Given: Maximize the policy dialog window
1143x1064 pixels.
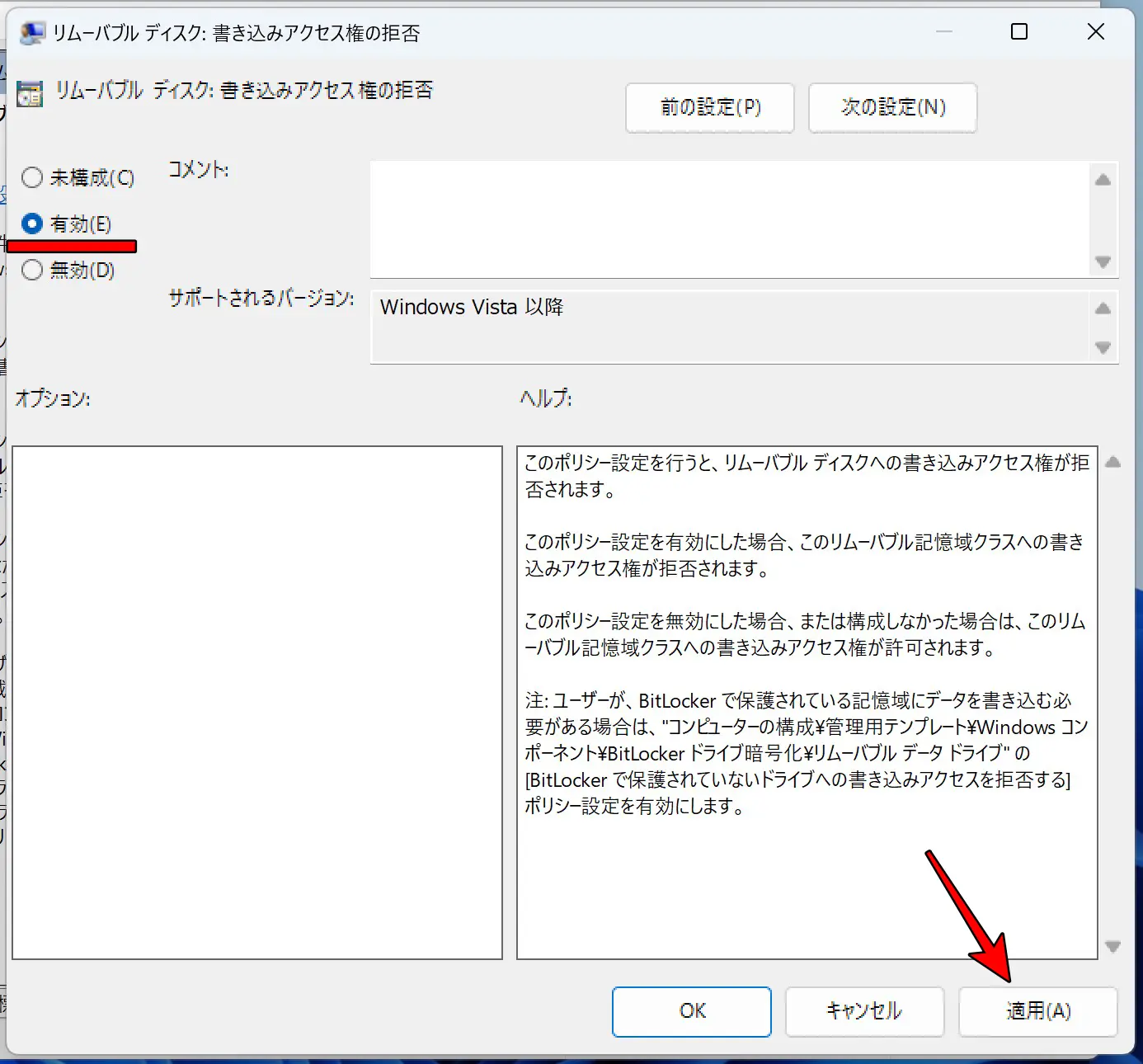Looking at the screenshot, I should (1019, 32).
